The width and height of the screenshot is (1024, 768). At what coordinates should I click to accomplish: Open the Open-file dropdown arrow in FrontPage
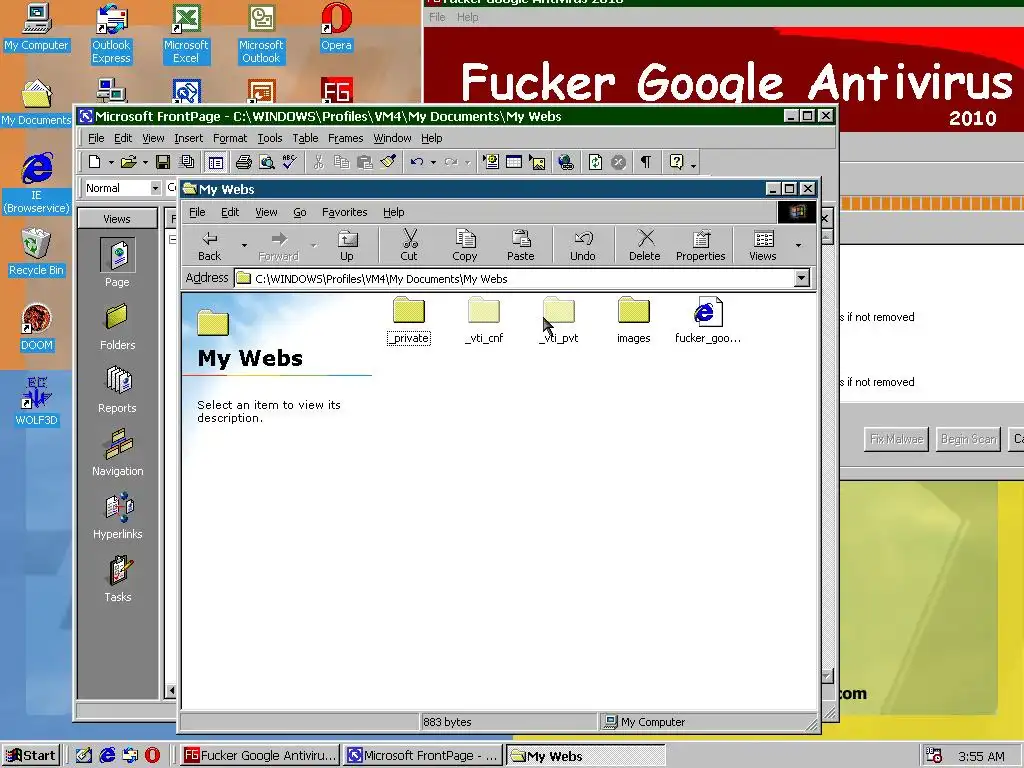145,162
